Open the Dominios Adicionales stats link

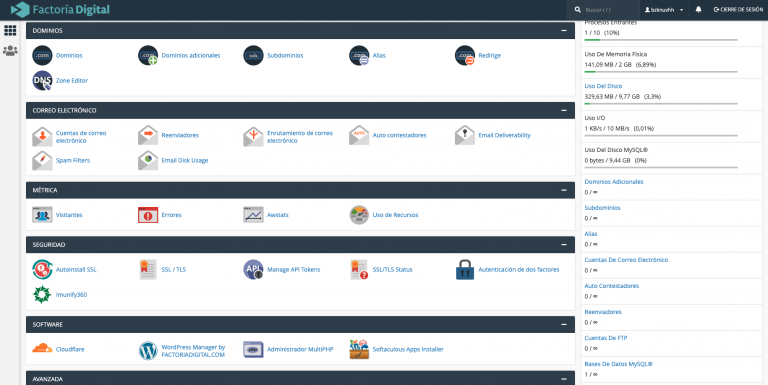click(x=614, y=182)
